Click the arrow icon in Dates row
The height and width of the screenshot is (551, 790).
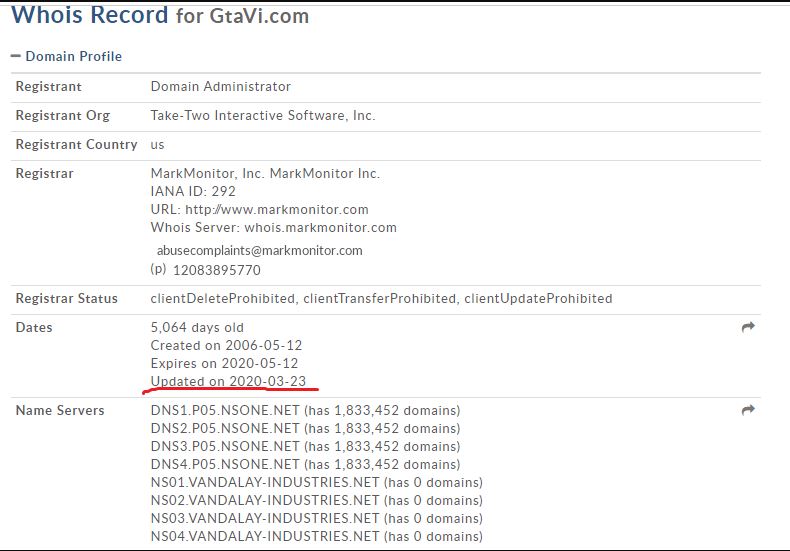(x=747, y=327)
